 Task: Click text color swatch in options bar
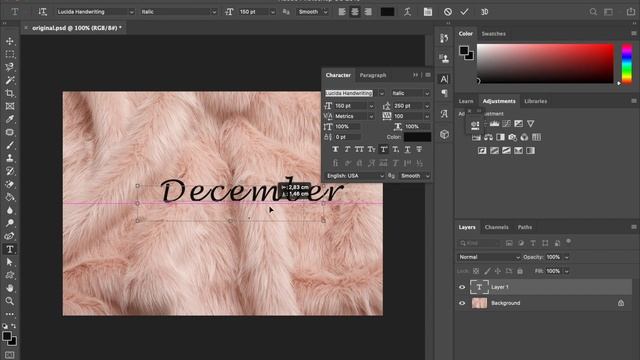[x=387, y=12]
